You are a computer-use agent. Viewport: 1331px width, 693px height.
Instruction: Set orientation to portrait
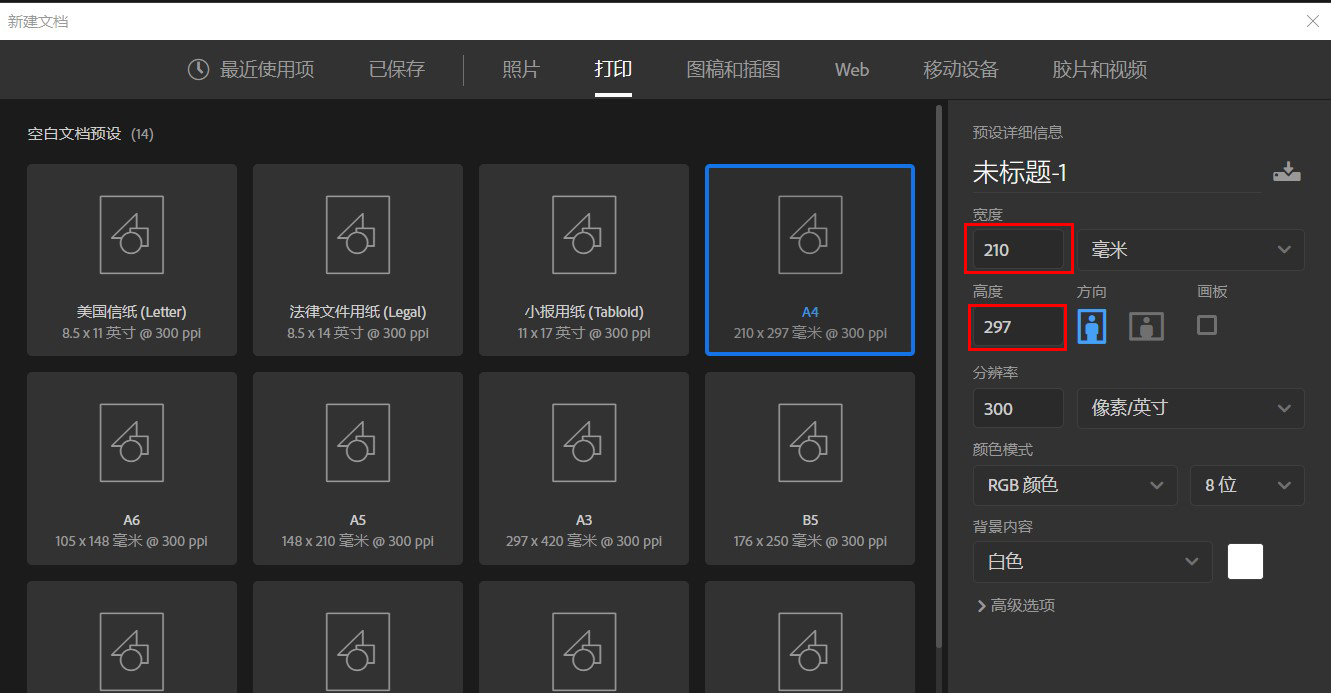(x=1091, y=325)
